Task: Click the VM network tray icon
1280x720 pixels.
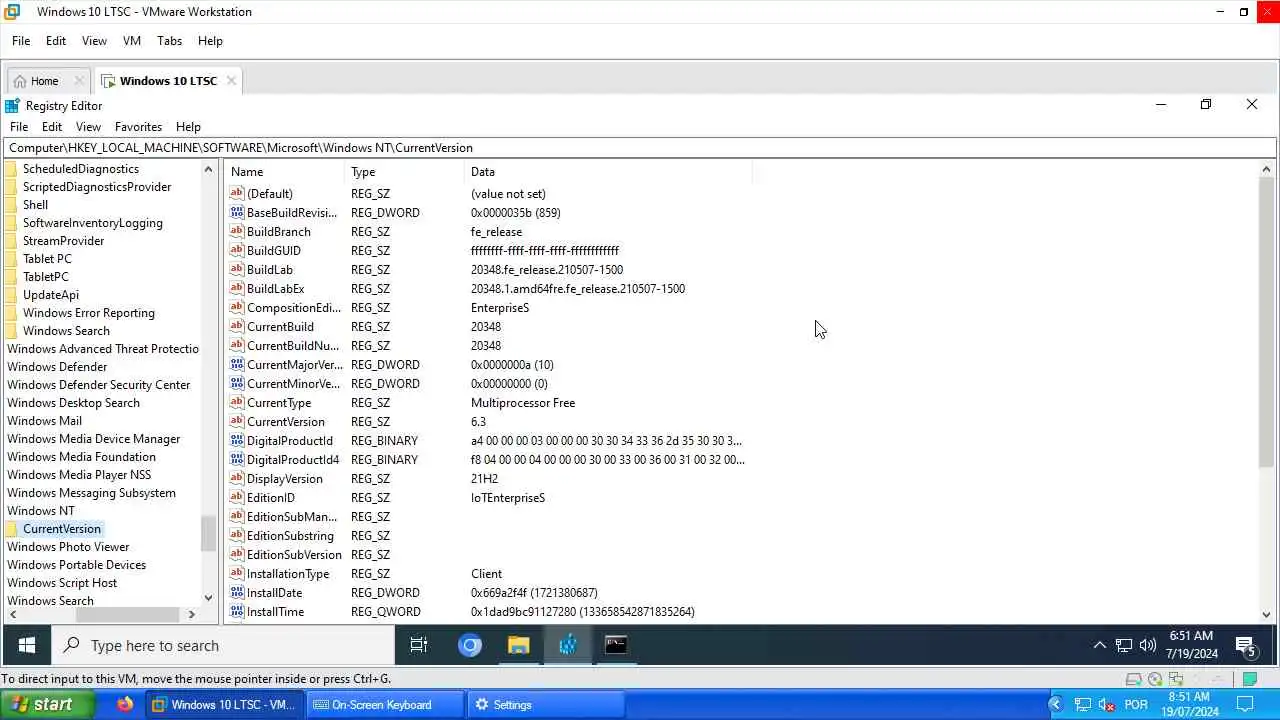Action: (x=1124, y=645)
